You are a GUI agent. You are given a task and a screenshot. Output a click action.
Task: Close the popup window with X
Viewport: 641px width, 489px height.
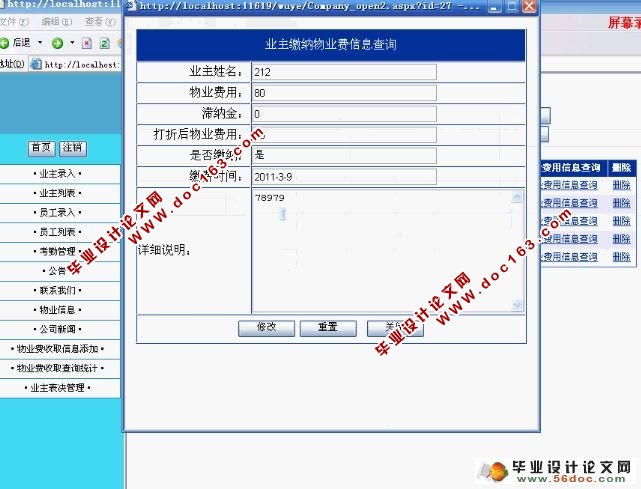click(x=529, y=7)
